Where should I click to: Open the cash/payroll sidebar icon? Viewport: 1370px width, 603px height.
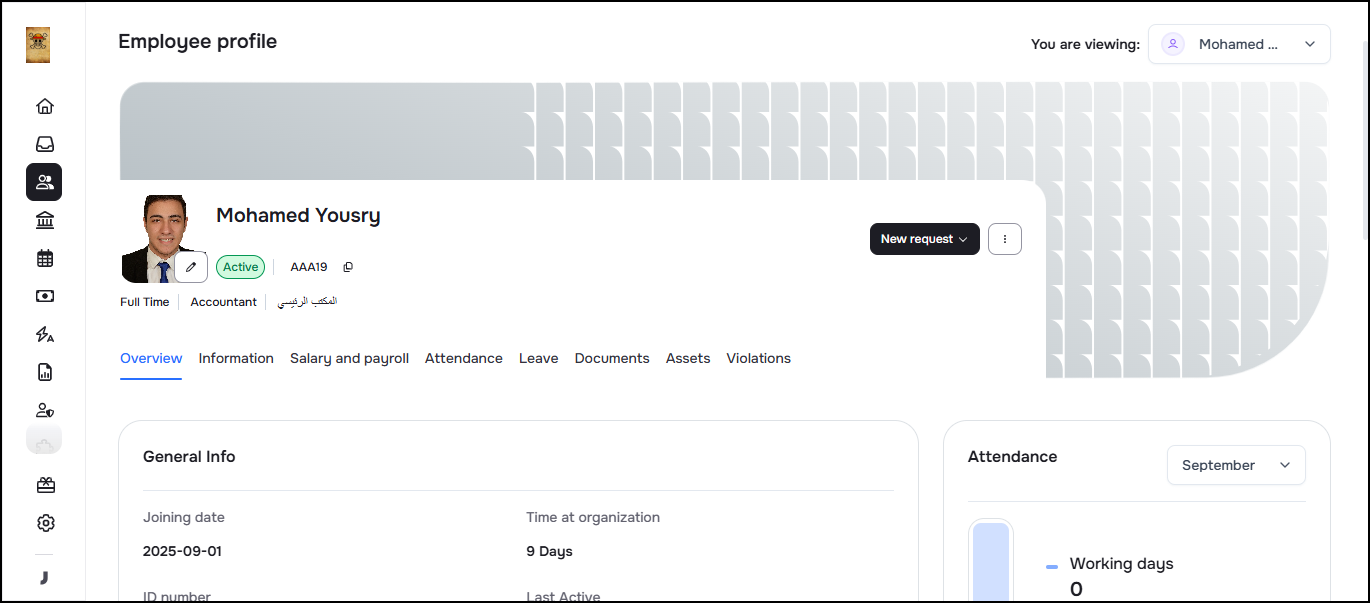[44, 296]
